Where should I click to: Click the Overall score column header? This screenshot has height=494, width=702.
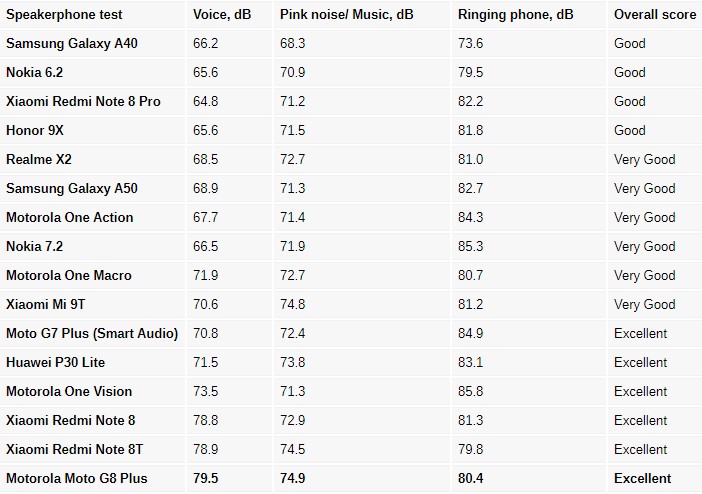point(655,15)
